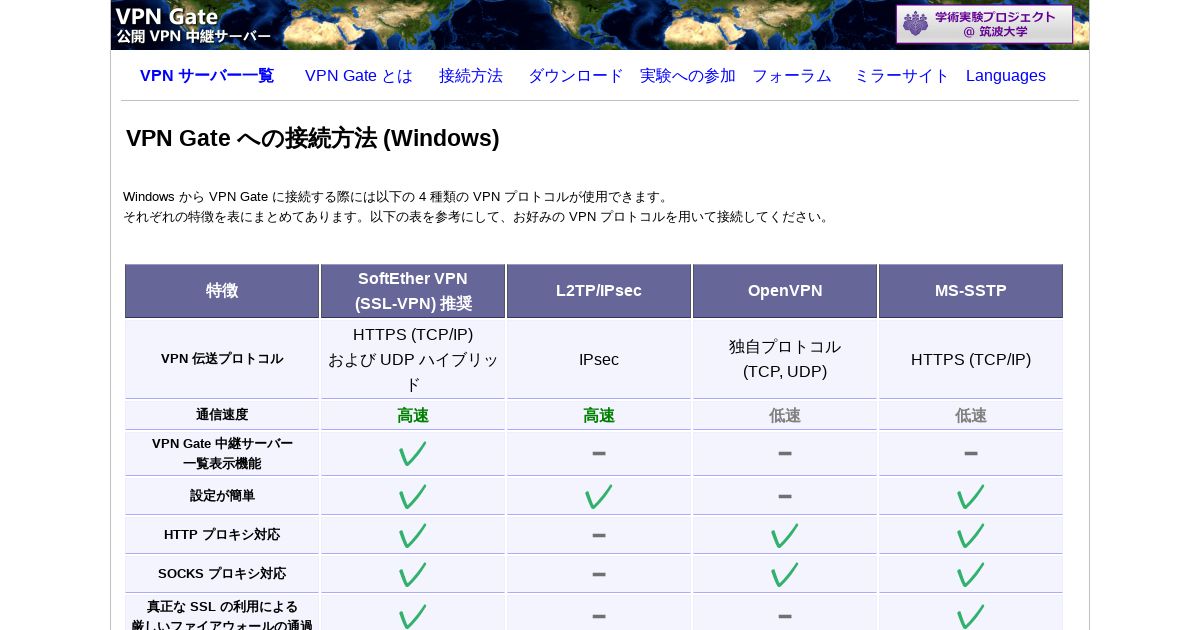
Task: Open the Languages menu link
Action: pos(1006,76)
